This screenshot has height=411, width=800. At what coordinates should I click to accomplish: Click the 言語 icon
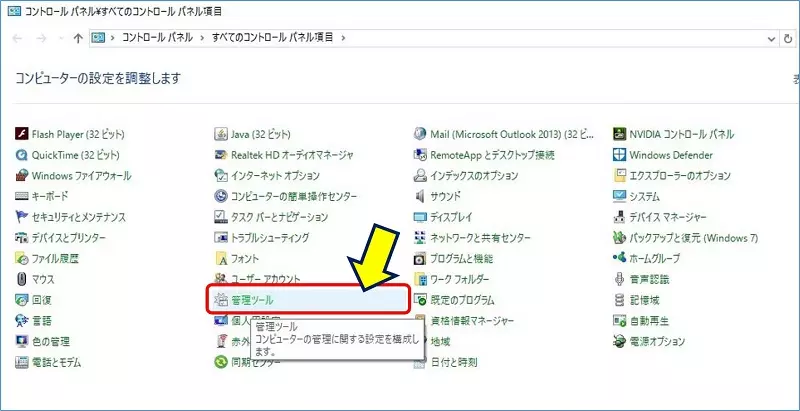(x=21, y=321)
